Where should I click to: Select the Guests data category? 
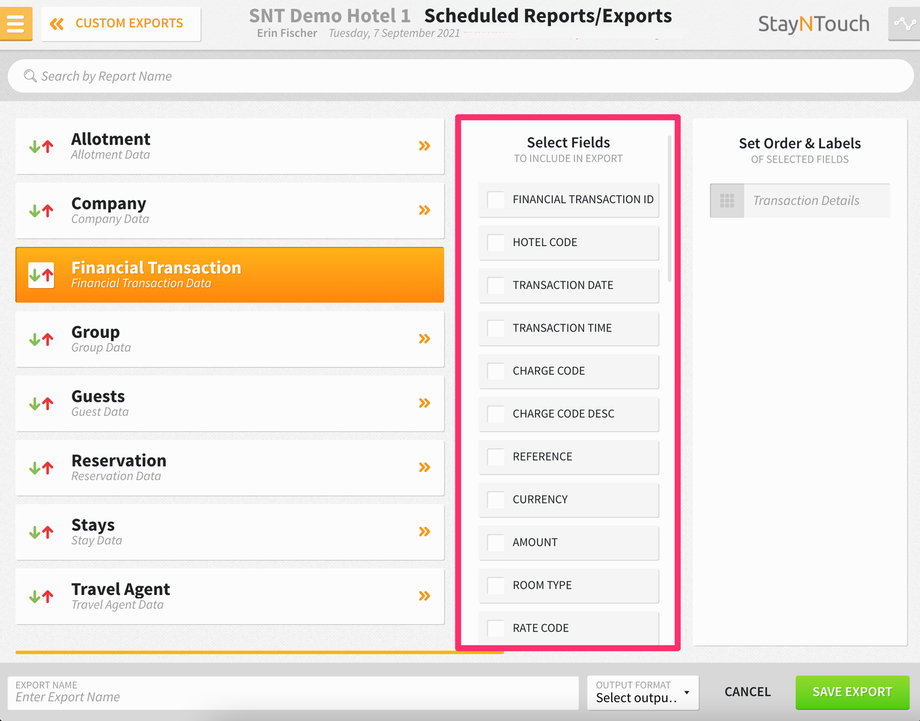[229, 404]
